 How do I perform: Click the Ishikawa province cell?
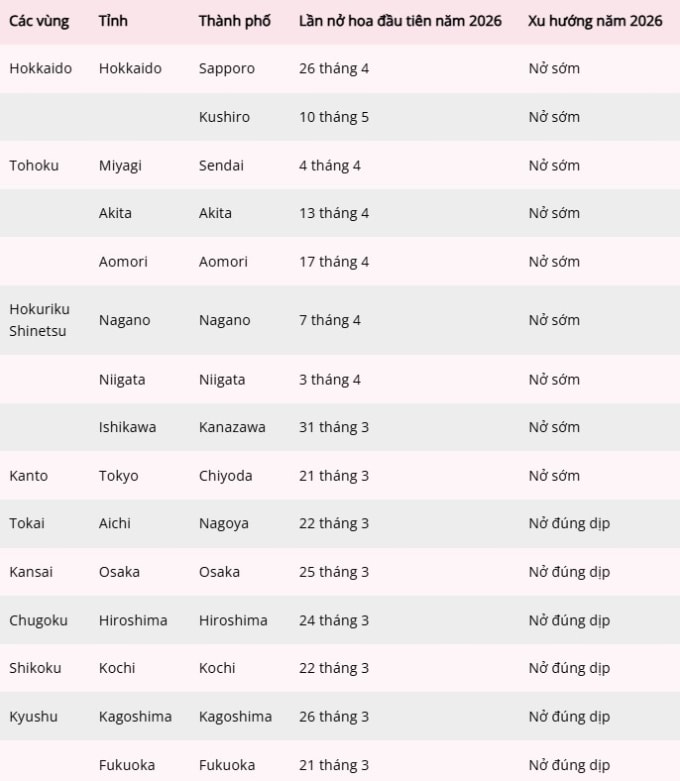pyautogui.click(x=127, y=427)
